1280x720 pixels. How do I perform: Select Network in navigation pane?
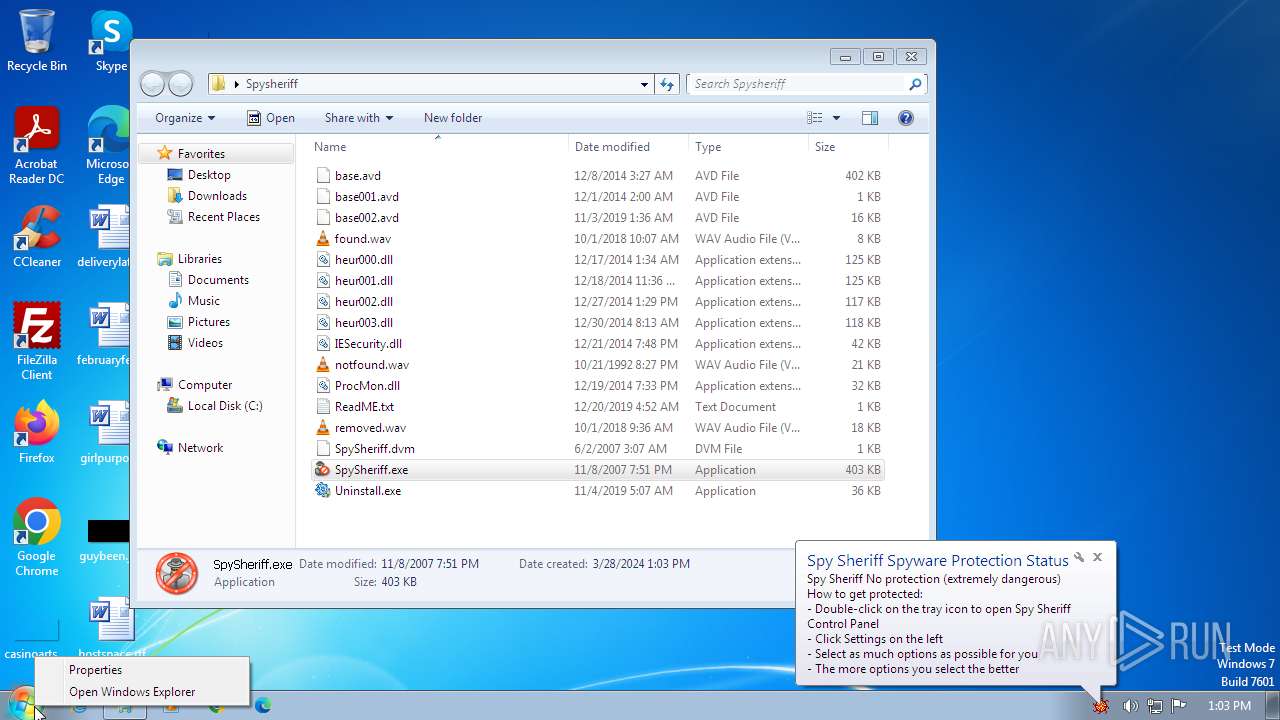pos(200,448)
